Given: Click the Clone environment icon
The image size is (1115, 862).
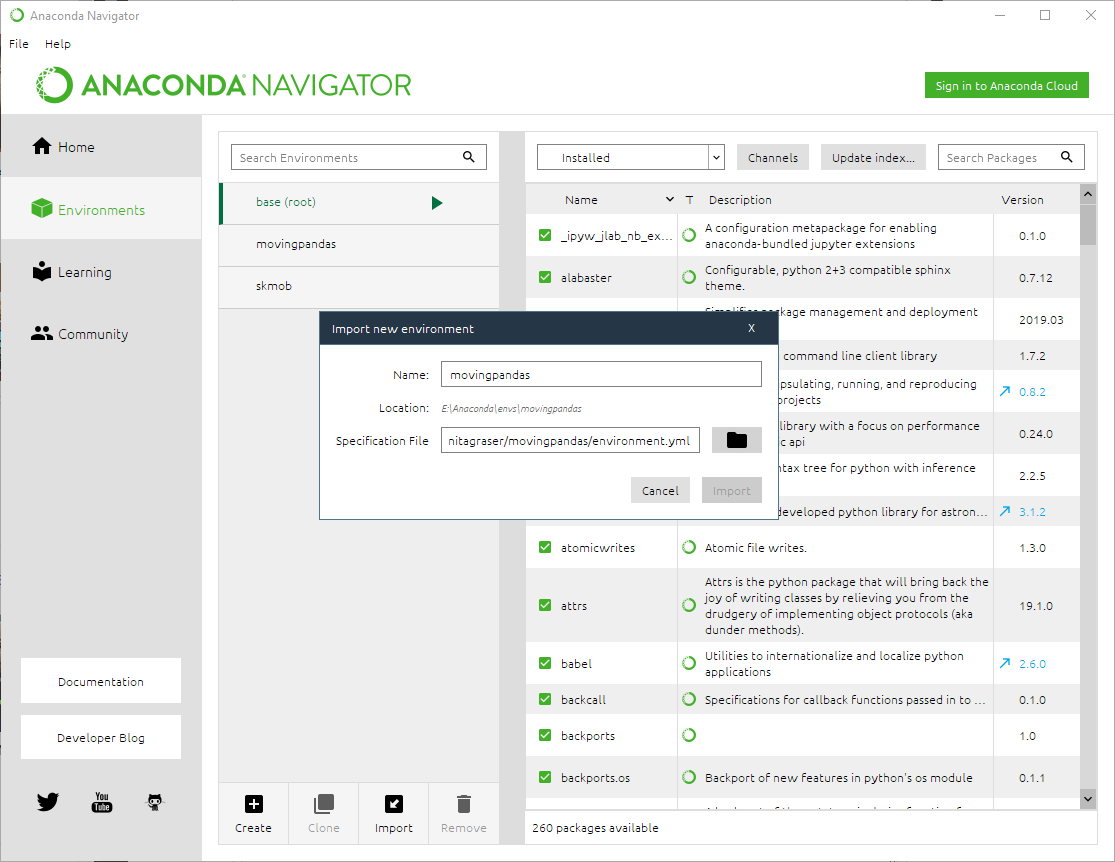Looking at the screenshot, I should click(324, 804).
